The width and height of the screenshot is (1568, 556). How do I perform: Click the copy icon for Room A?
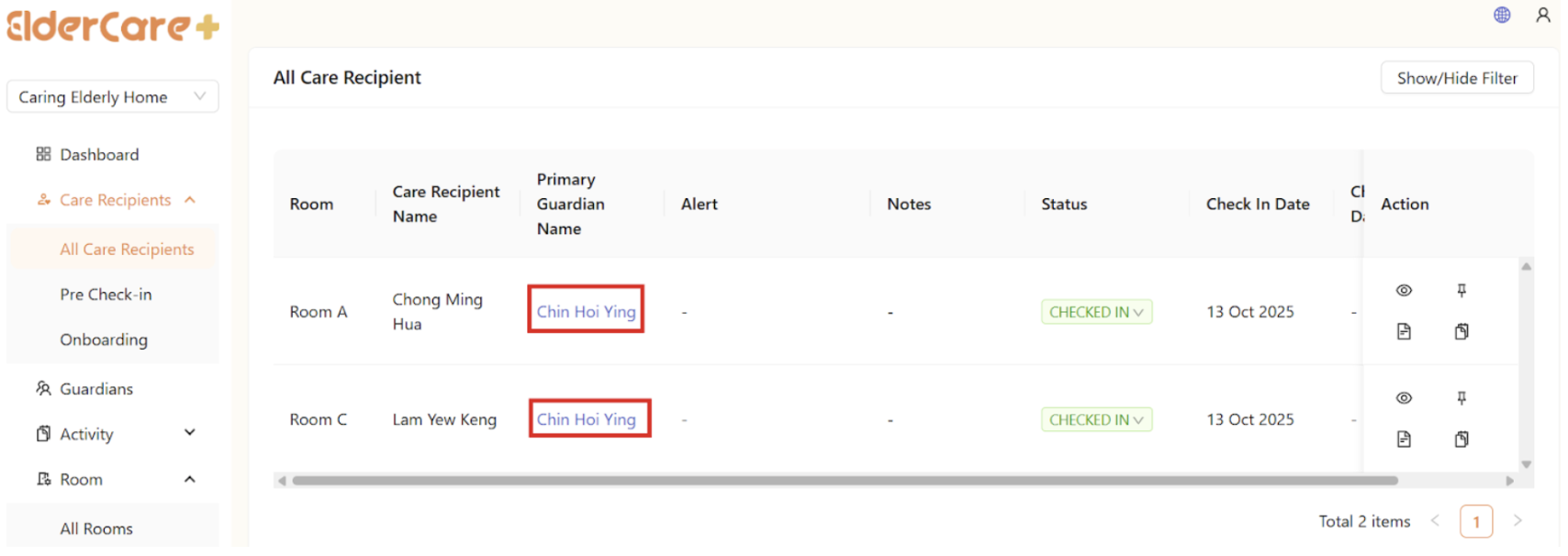click(1462, 331)
